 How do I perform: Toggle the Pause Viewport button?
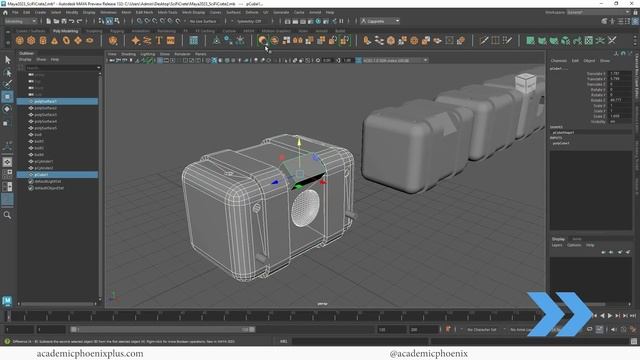pyautogui.click(x=342, y=21)
